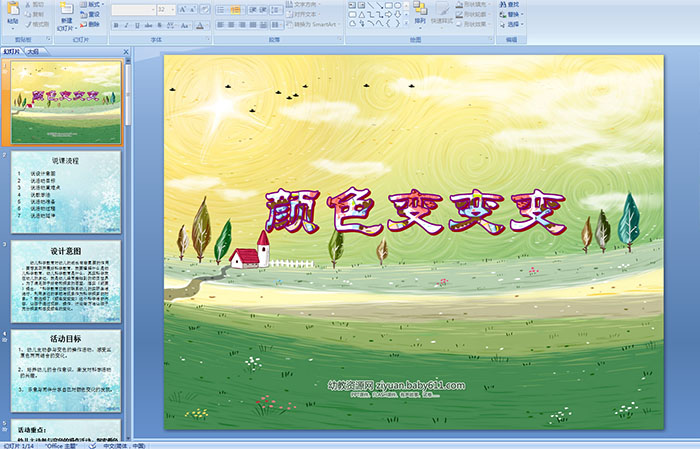
Task: Select the triangle shape in the shapes gallery
Action: (362, 15)
